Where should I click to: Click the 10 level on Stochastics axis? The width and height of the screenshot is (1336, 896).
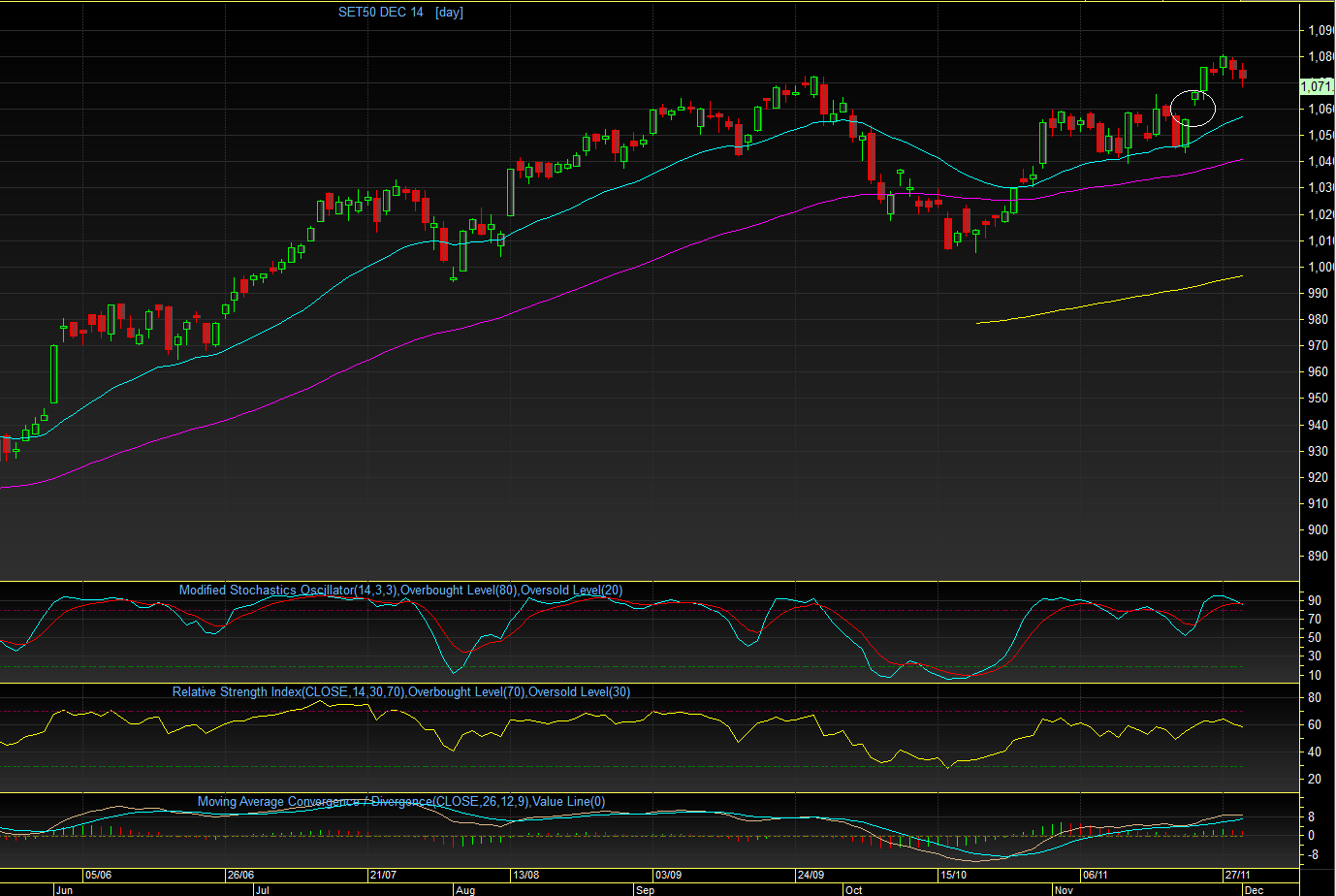(1315, 675)
